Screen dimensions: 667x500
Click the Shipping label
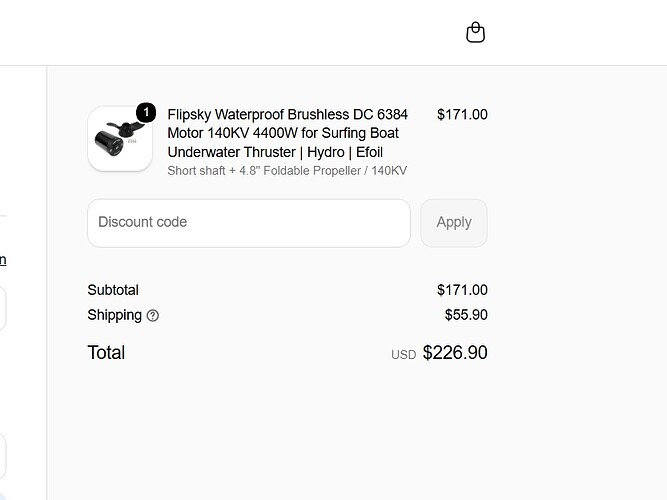[x=114, y=315]
